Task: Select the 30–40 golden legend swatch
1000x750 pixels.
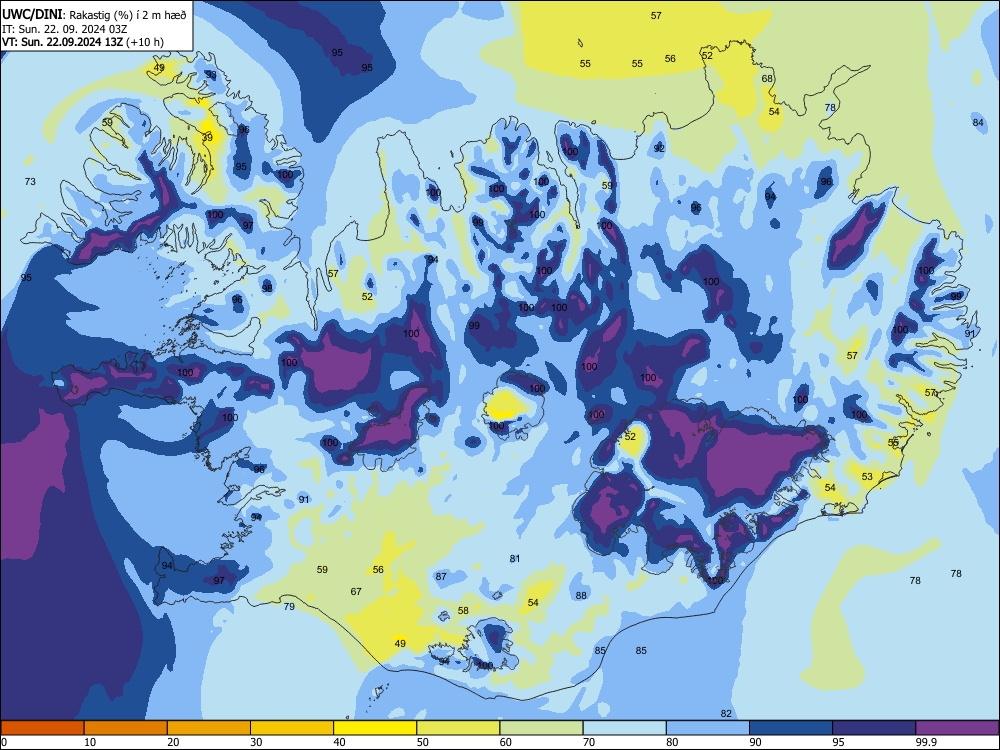Action: click(x=292, y=728)
